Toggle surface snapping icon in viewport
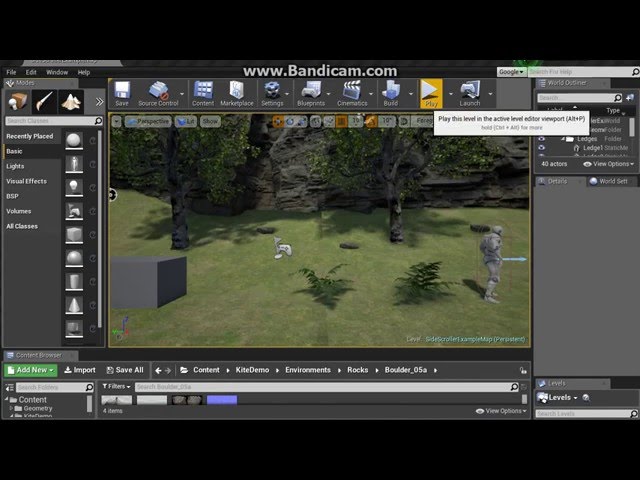The height and width of the screenshot is (480, 640). pos(329,121)
